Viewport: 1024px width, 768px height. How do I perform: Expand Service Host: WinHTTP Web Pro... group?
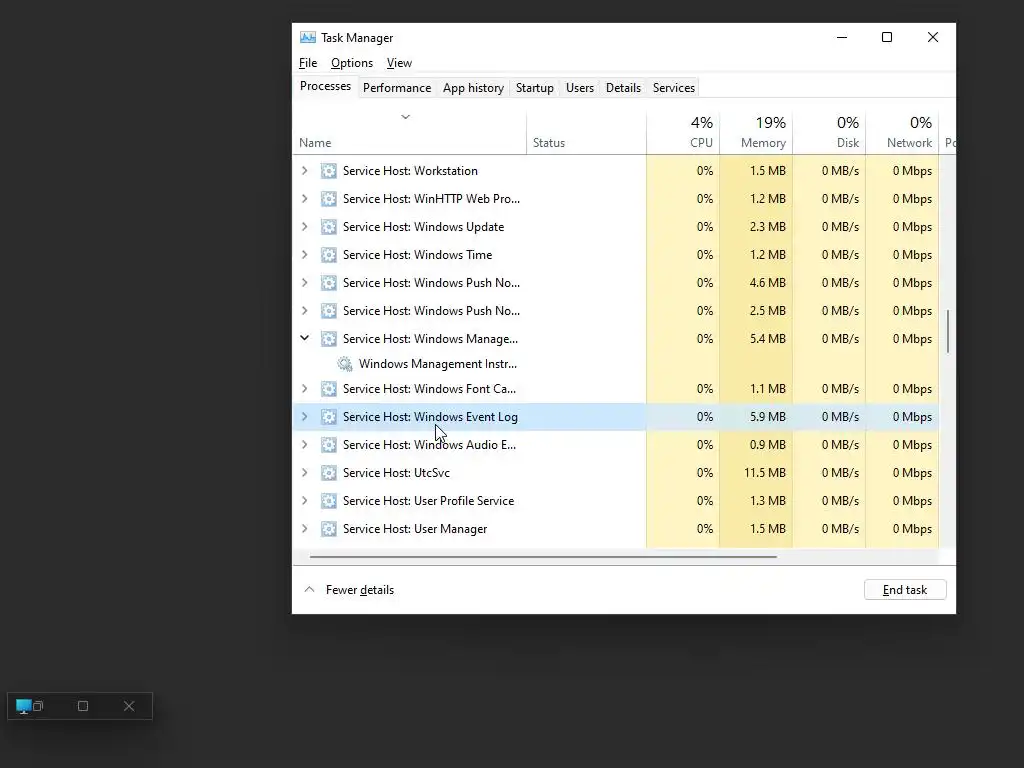(x=304, y=199)
